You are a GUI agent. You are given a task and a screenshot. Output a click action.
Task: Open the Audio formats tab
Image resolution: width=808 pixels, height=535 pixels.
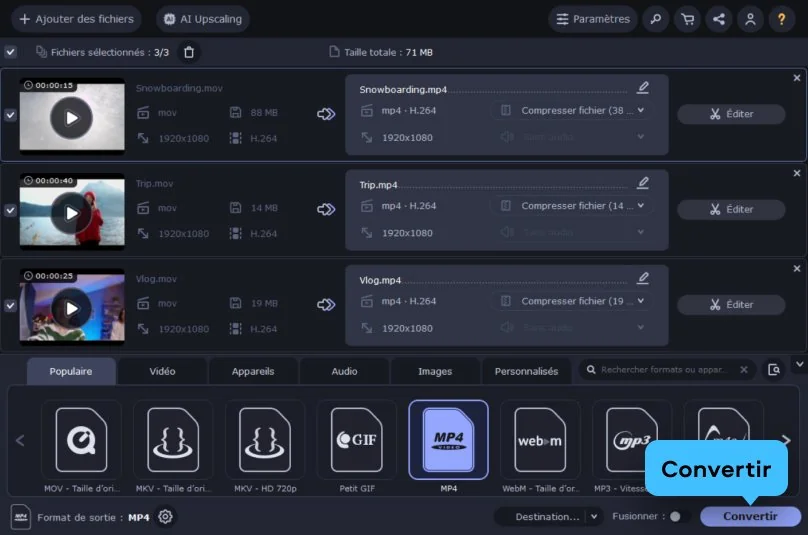coord(344,371)
